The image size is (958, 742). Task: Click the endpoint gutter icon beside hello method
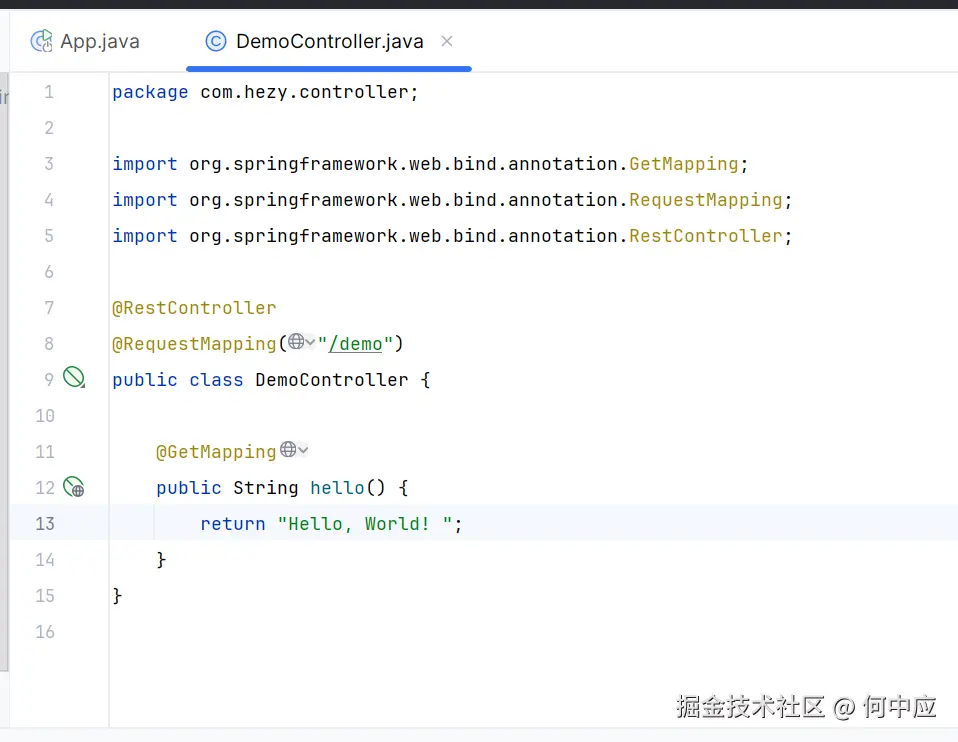point(74,487)
